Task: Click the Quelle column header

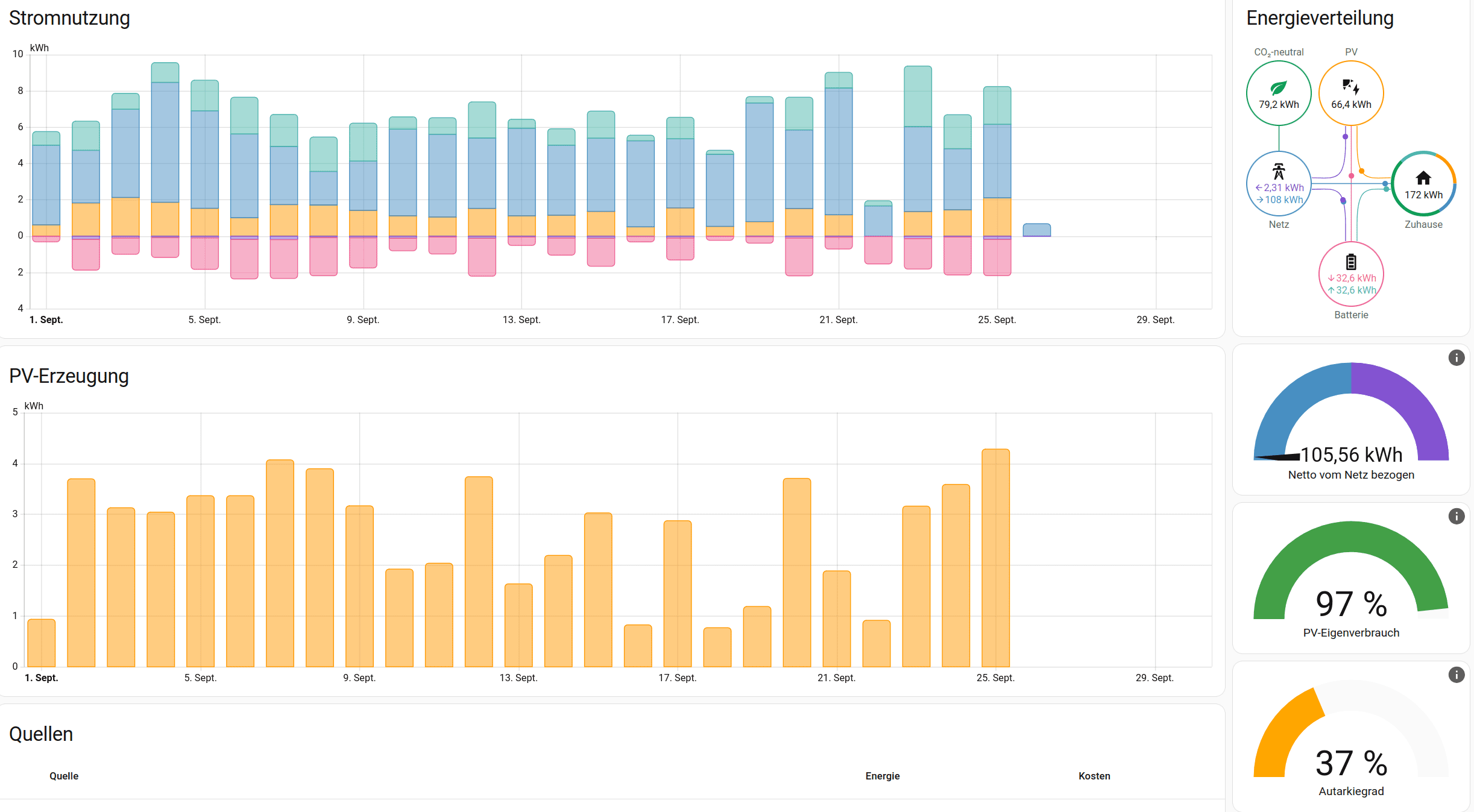Action: coord(64,776)
